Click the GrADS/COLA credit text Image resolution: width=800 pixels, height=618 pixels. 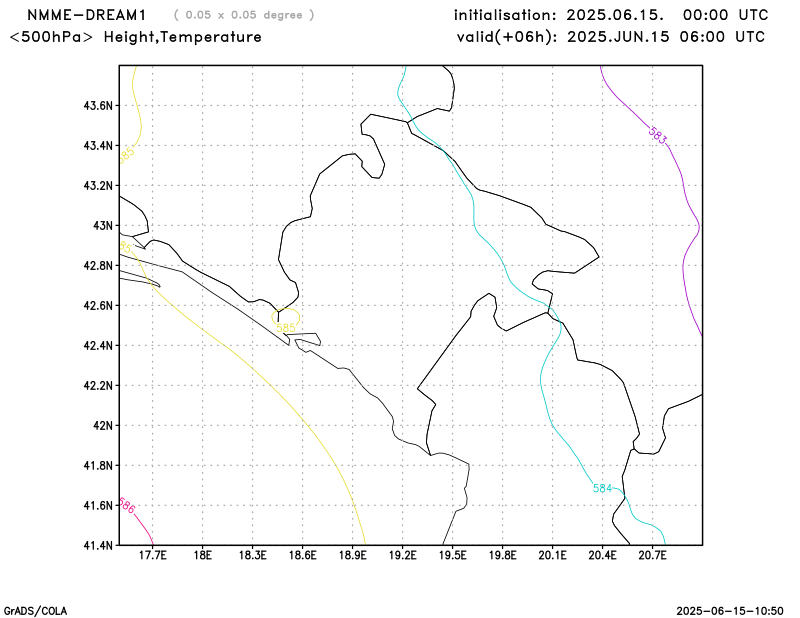tap(35, 611)
